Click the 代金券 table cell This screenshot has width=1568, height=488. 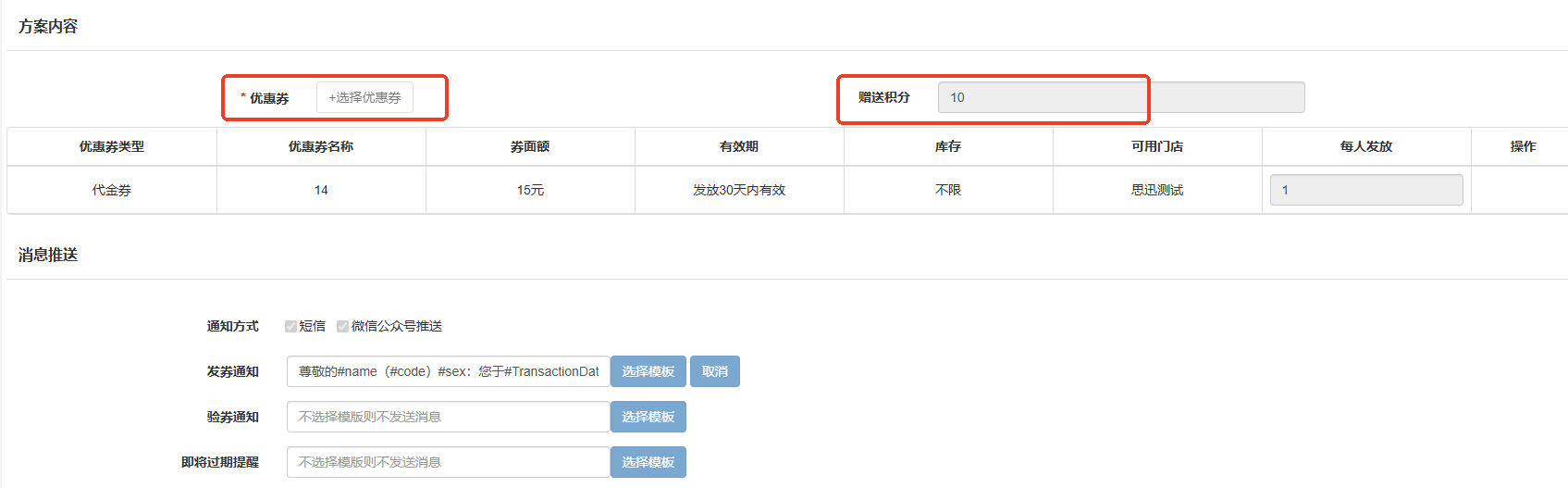pyautogui.click(x=112, y=190)
